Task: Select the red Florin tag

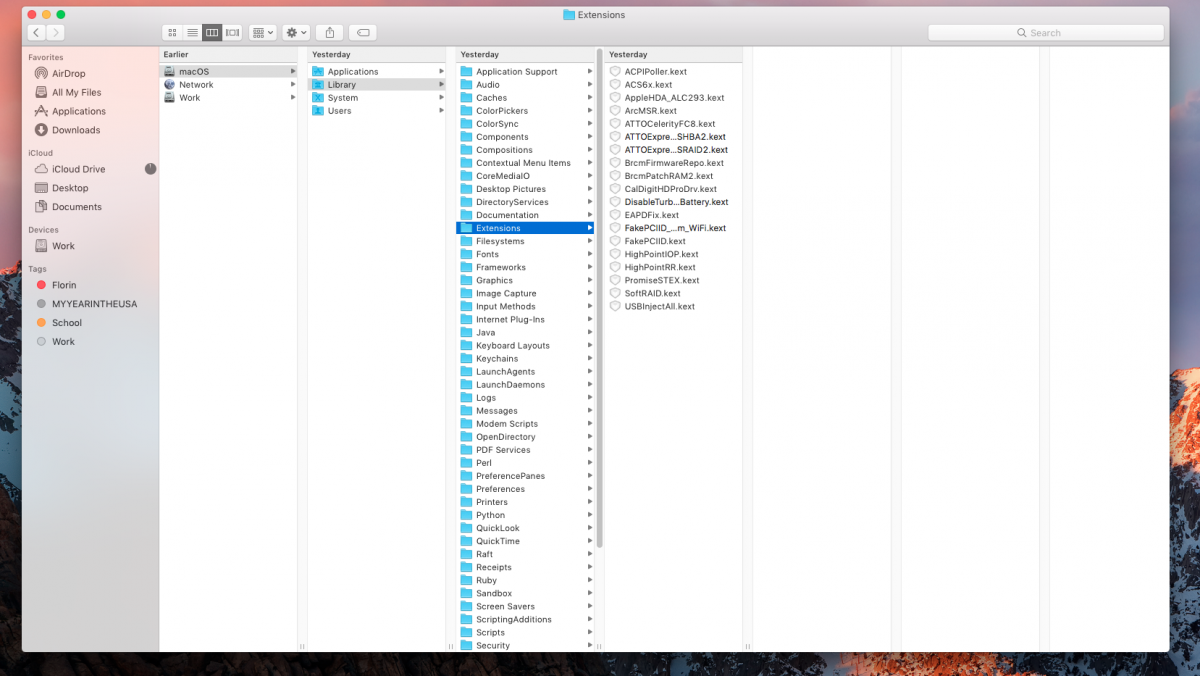Action: (63, 285)
